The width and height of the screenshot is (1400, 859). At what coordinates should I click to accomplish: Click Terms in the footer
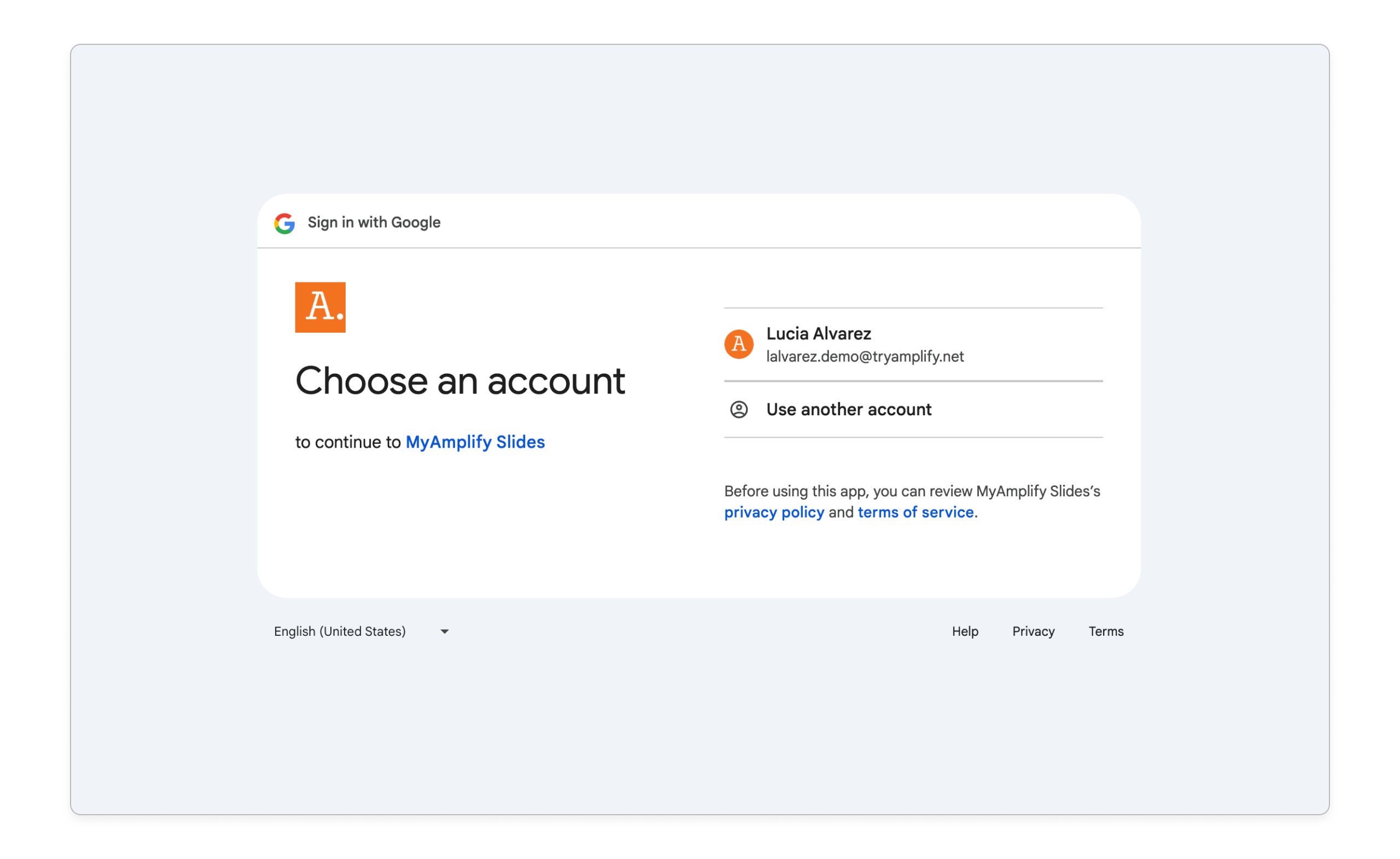click(x=1106, y=631)
